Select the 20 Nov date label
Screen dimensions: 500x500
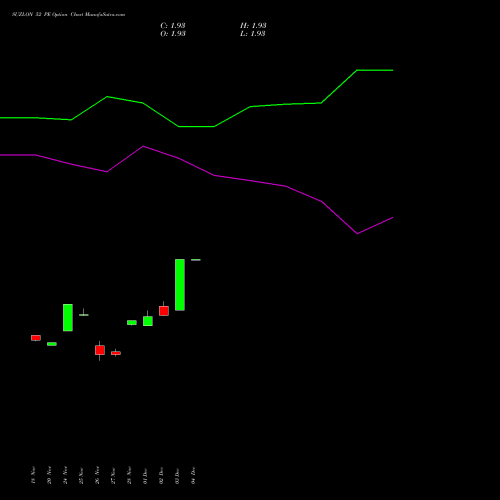tap(49, 475)
